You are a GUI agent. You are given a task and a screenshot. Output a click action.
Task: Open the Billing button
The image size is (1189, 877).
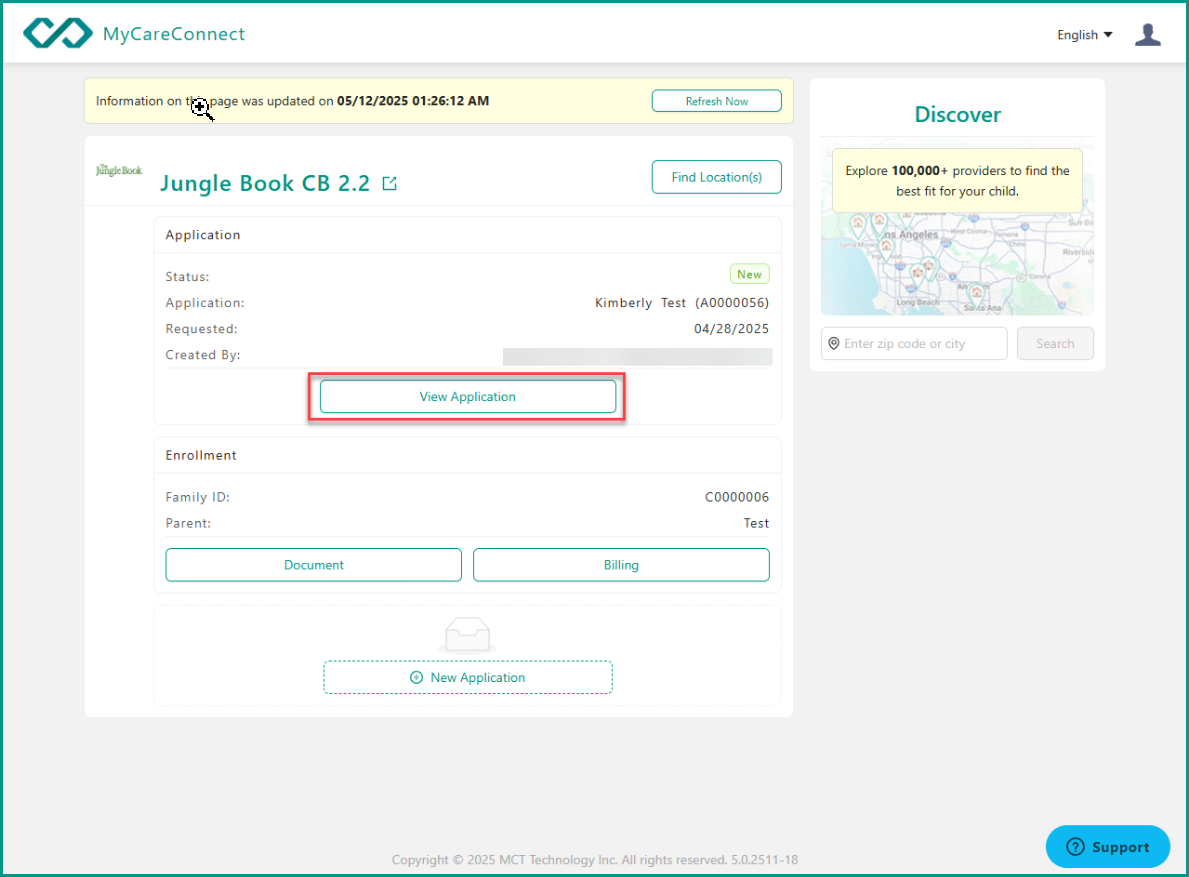621,565
